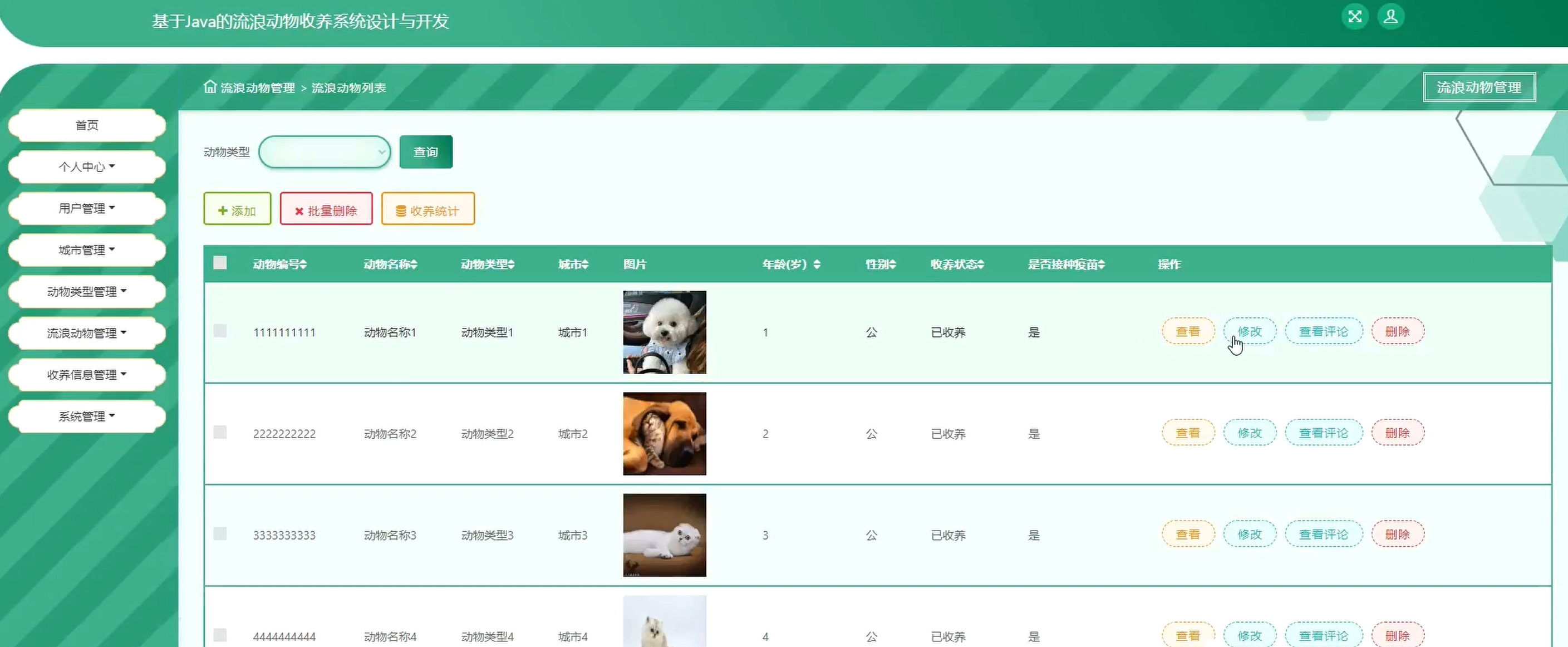
Task: Sort by 收养状态 column arrows
Action: [981, 264]
